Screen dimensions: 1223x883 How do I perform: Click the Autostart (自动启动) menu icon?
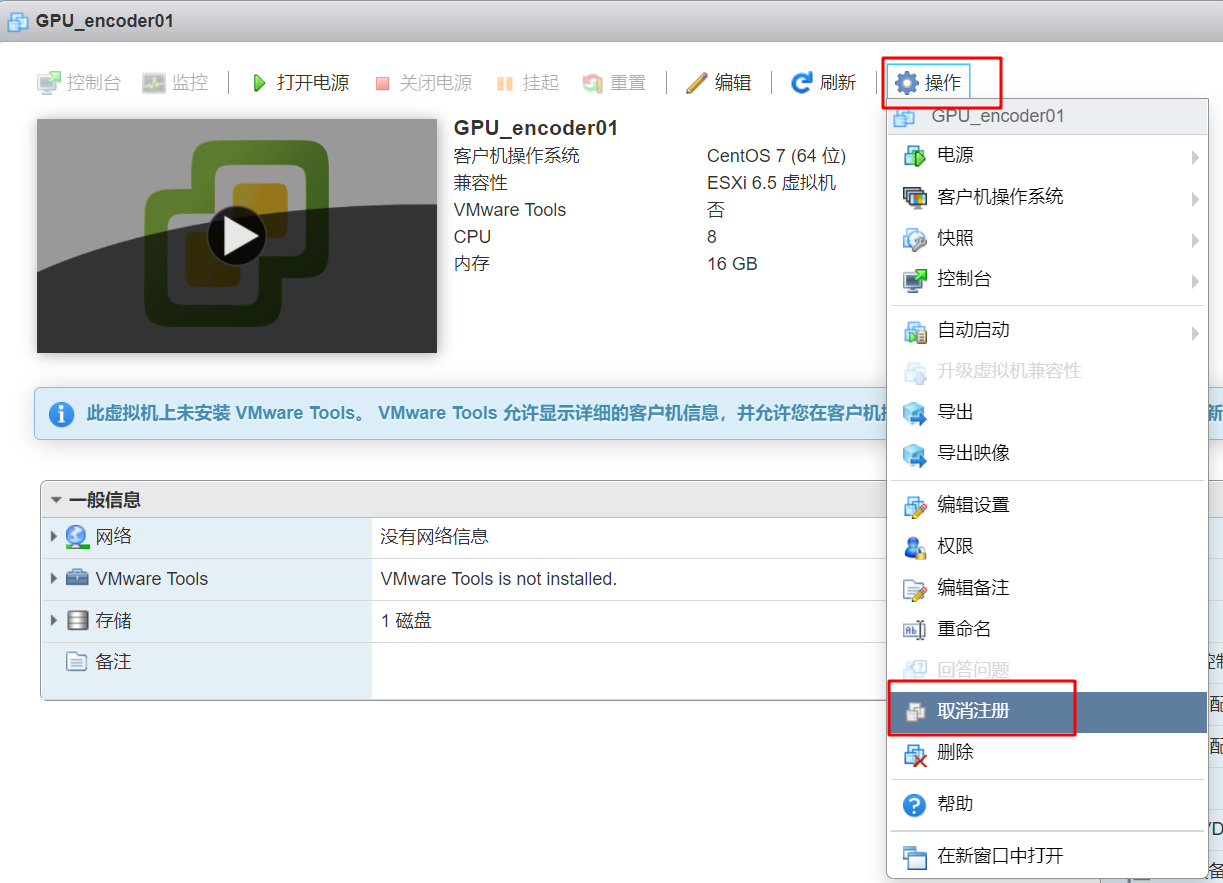(915, 331)
